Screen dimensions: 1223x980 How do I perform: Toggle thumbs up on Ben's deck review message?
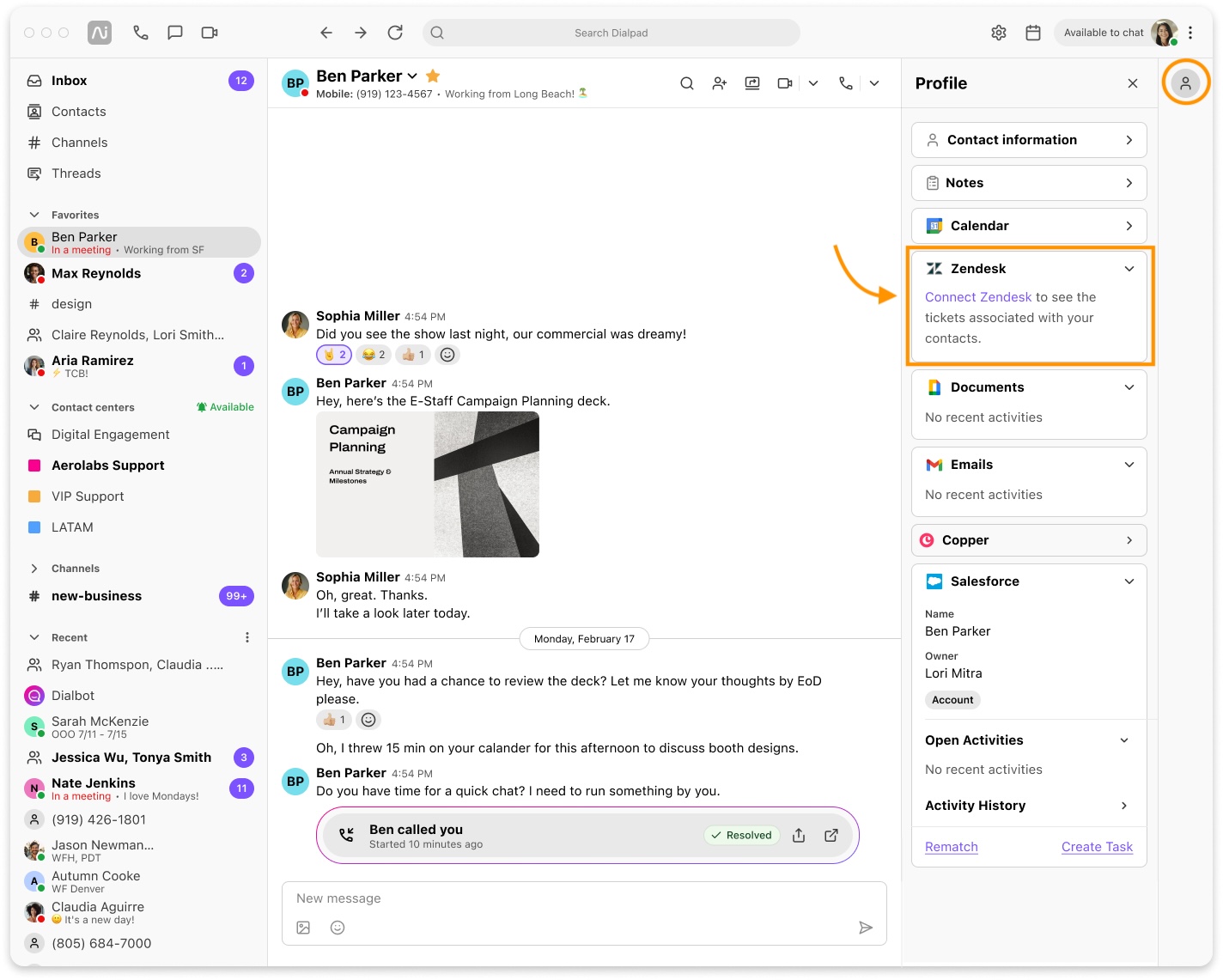[x=334, y=720]
